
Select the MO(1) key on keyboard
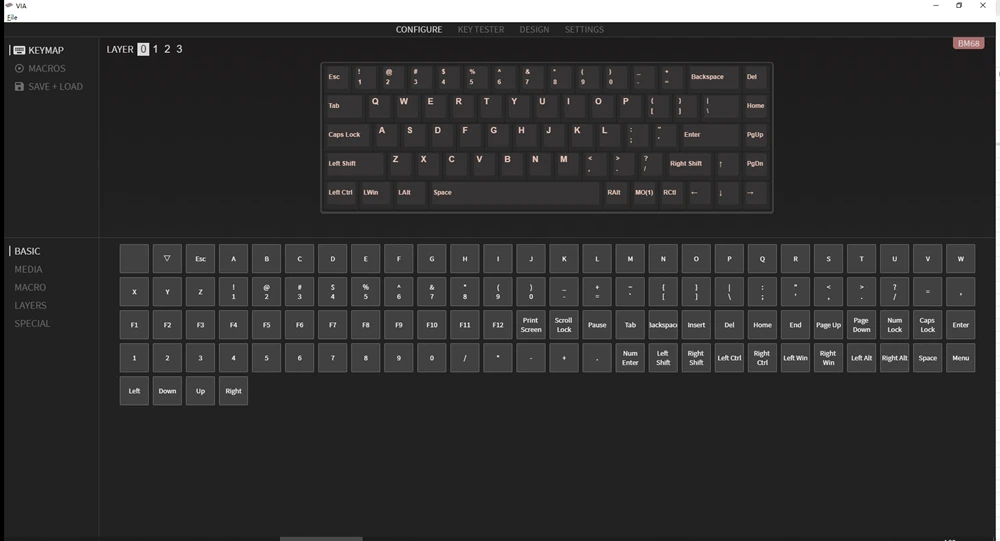pos(644,193)
